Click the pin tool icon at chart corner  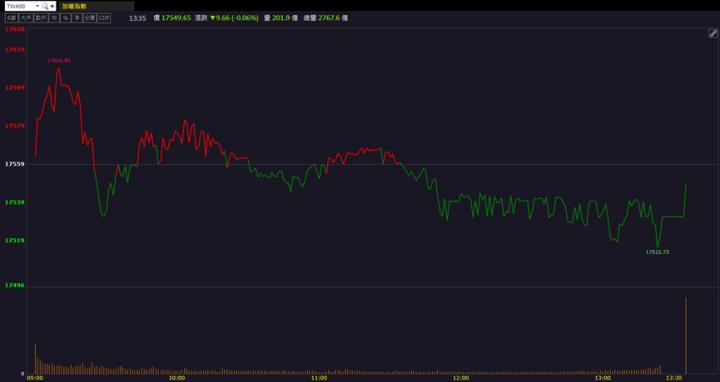coord(713,33)
